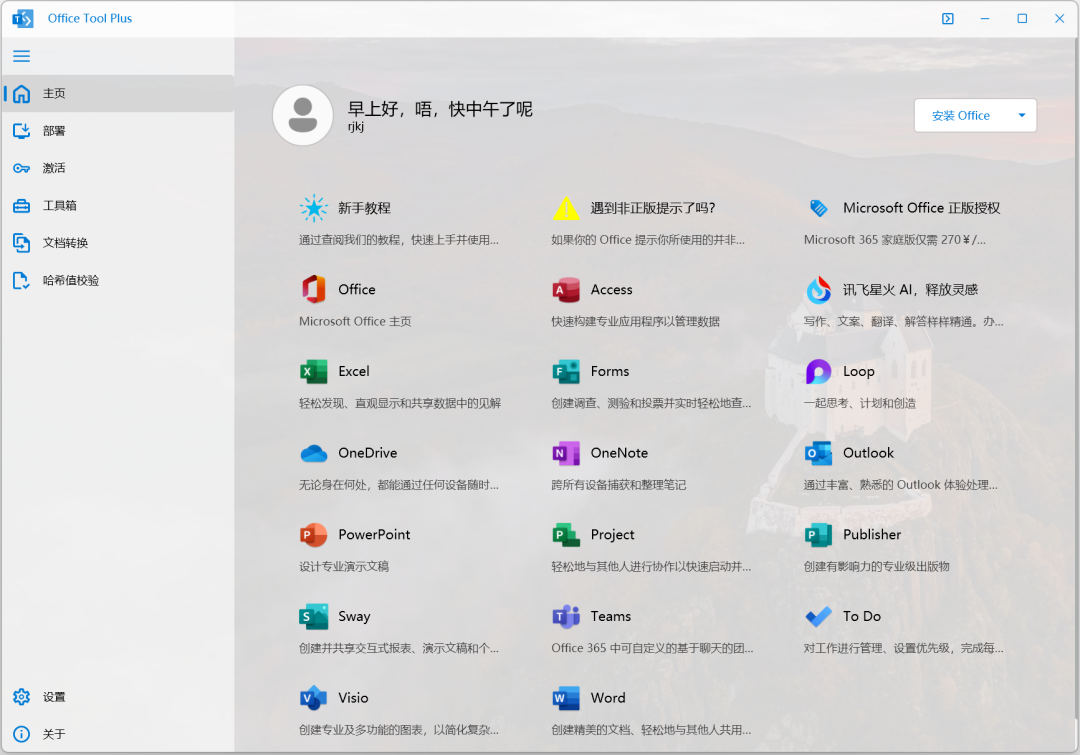
Task: Click the Outlook title text
Action: click(x=869, y=453)
